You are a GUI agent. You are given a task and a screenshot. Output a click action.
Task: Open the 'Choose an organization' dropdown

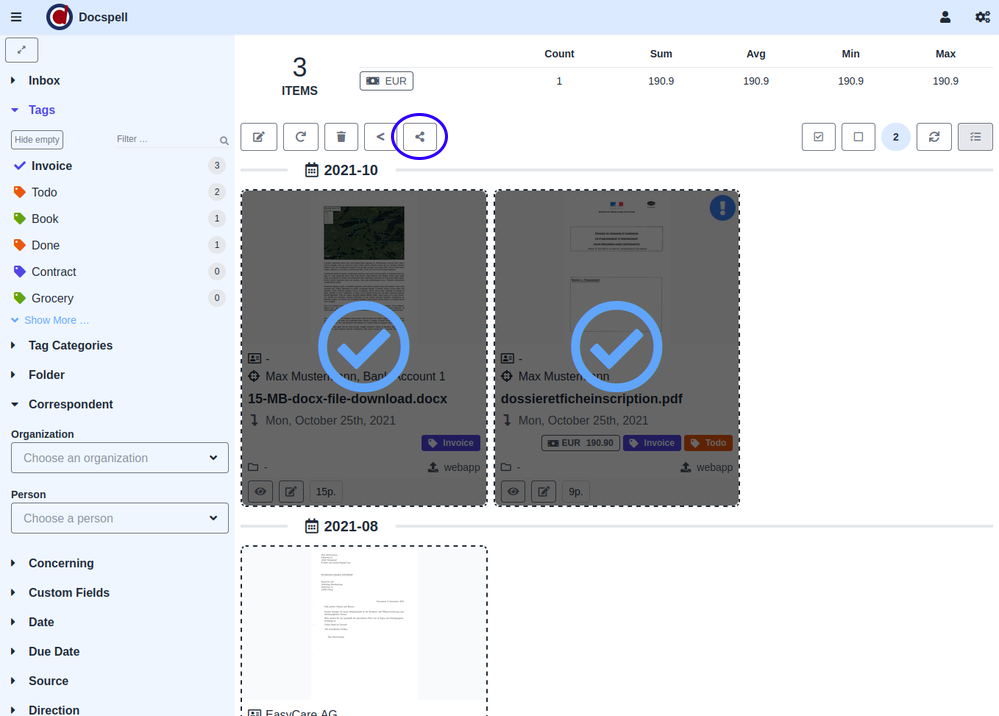120,458
